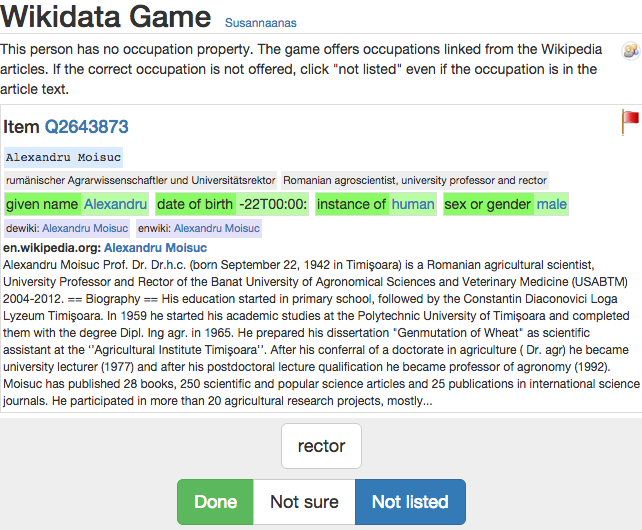This screenshot has width=642, height=530.
Task: Open the en.wikipedia.org Alexandru Moisuc heading link
Action: tap(155, 248)
